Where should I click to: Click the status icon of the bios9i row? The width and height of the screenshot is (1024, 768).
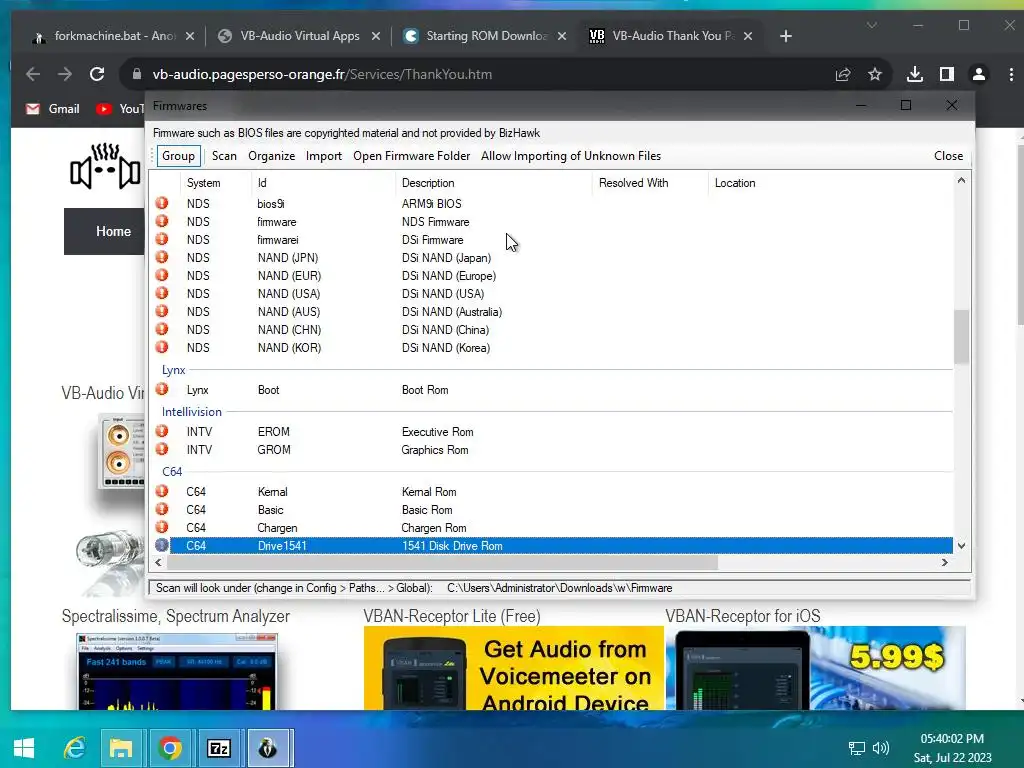point(162,203)
